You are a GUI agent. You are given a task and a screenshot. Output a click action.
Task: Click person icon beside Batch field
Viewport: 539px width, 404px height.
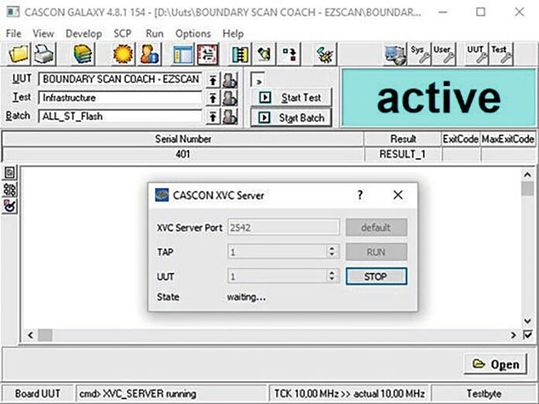tap(230, 117)
